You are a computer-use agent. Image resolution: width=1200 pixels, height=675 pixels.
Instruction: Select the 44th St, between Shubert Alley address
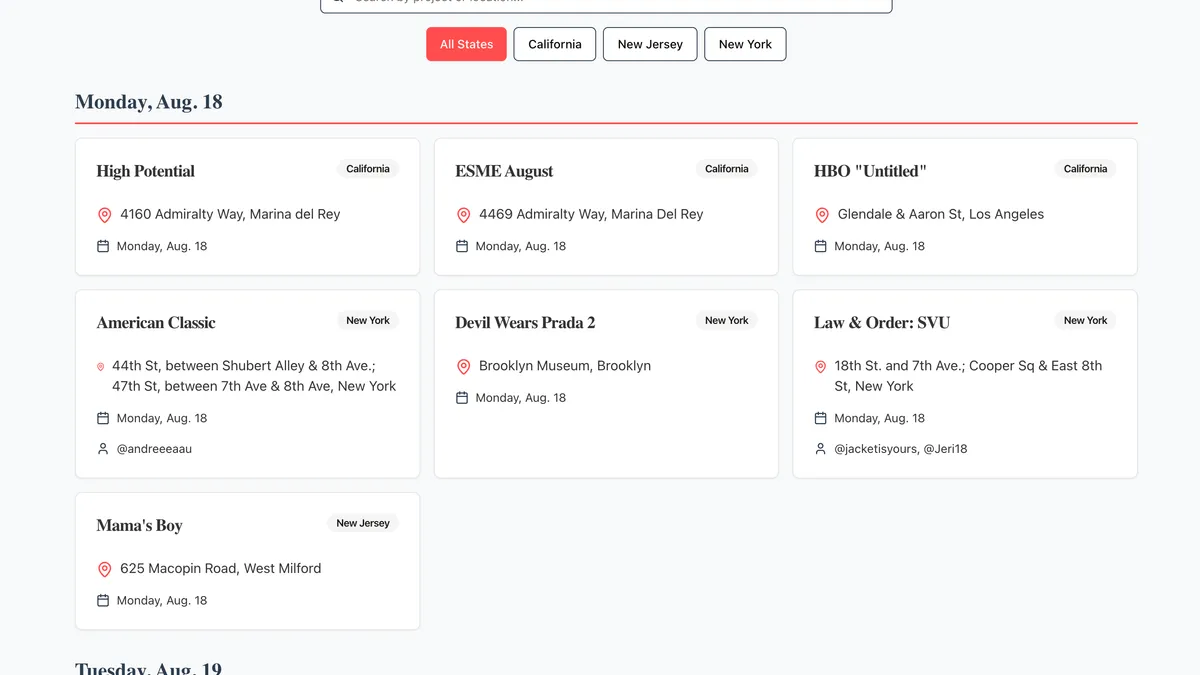point(254,376)
